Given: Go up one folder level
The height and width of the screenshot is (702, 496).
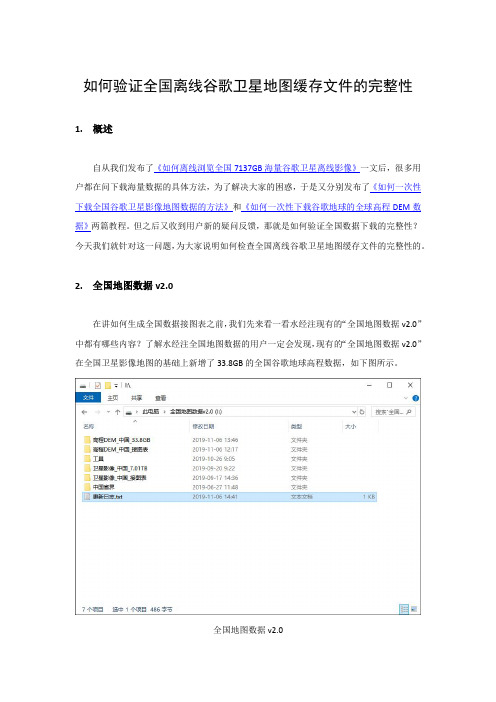Looking at the screenshot, I should click(117, 411).
